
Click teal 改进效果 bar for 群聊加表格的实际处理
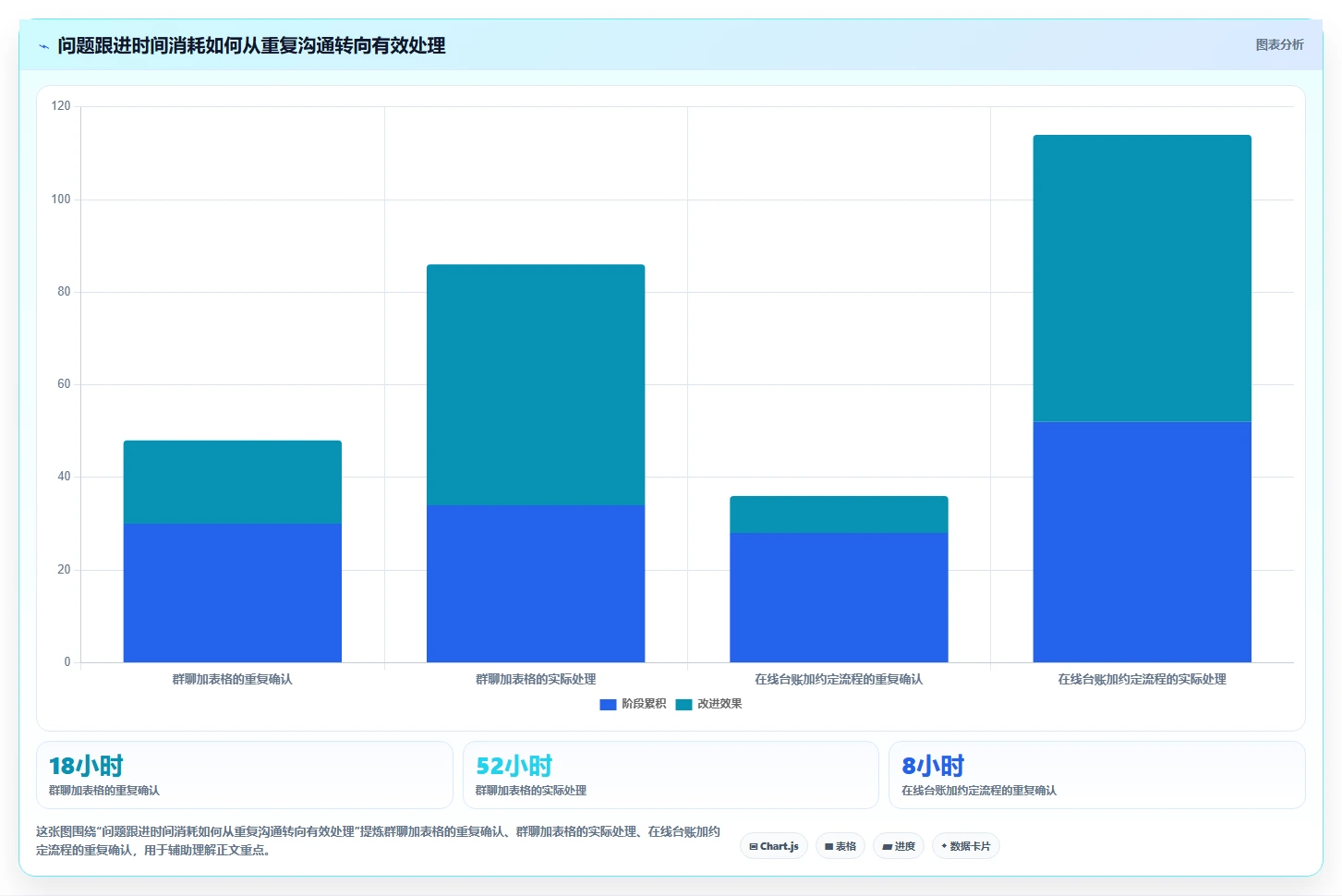(536, 385)
